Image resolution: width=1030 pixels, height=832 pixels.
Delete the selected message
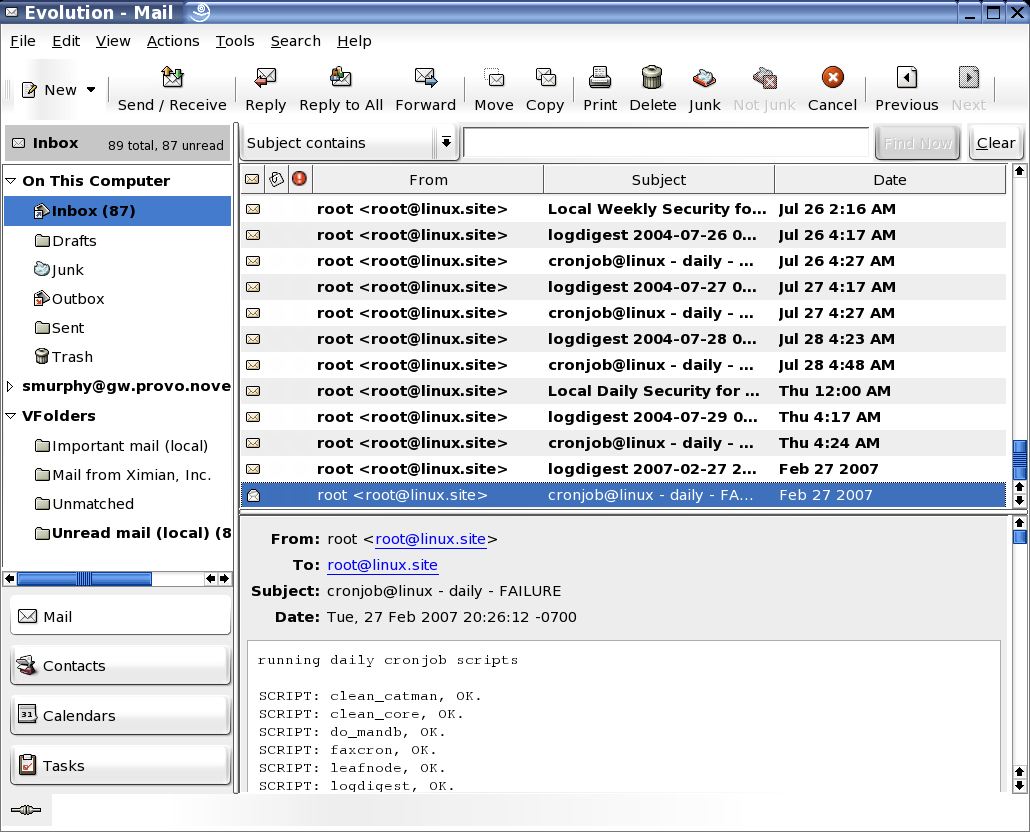click(652, 79)
